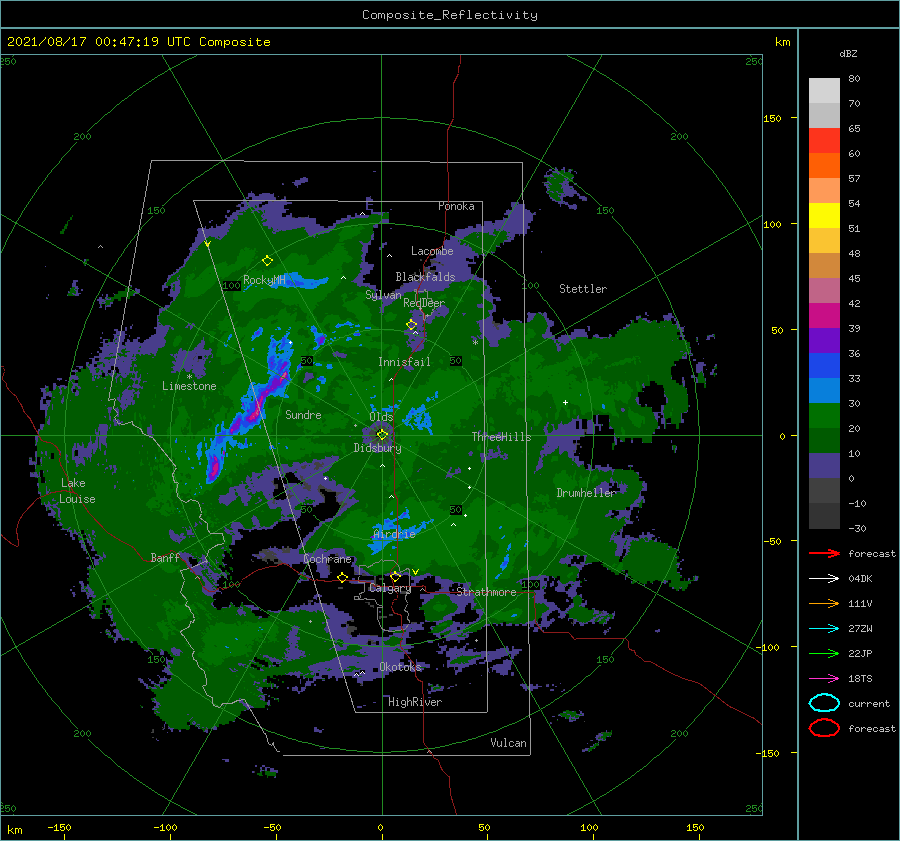Pick the slate purple 0–10 dBZ swatch
900x841 pixels.
tap(824, 465)
